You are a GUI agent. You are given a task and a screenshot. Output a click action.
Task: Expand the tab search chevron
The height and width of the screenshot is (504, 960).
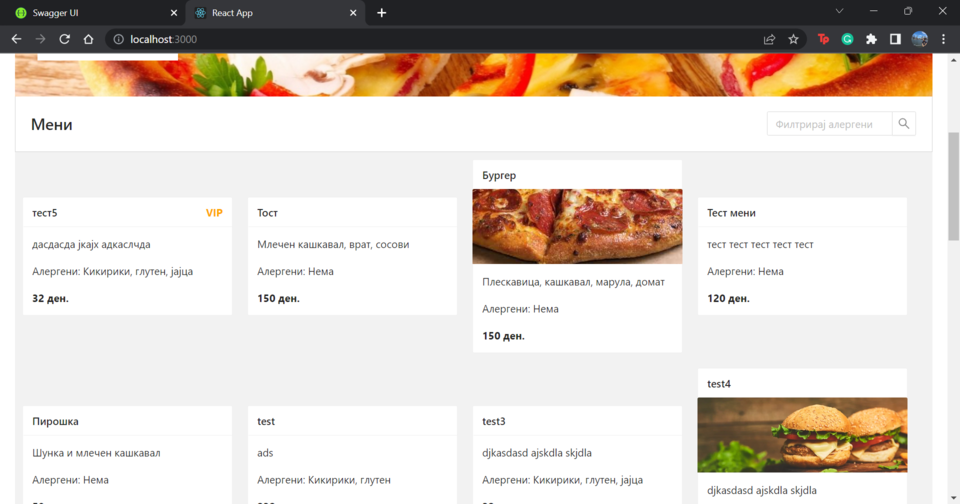(839, 12)
